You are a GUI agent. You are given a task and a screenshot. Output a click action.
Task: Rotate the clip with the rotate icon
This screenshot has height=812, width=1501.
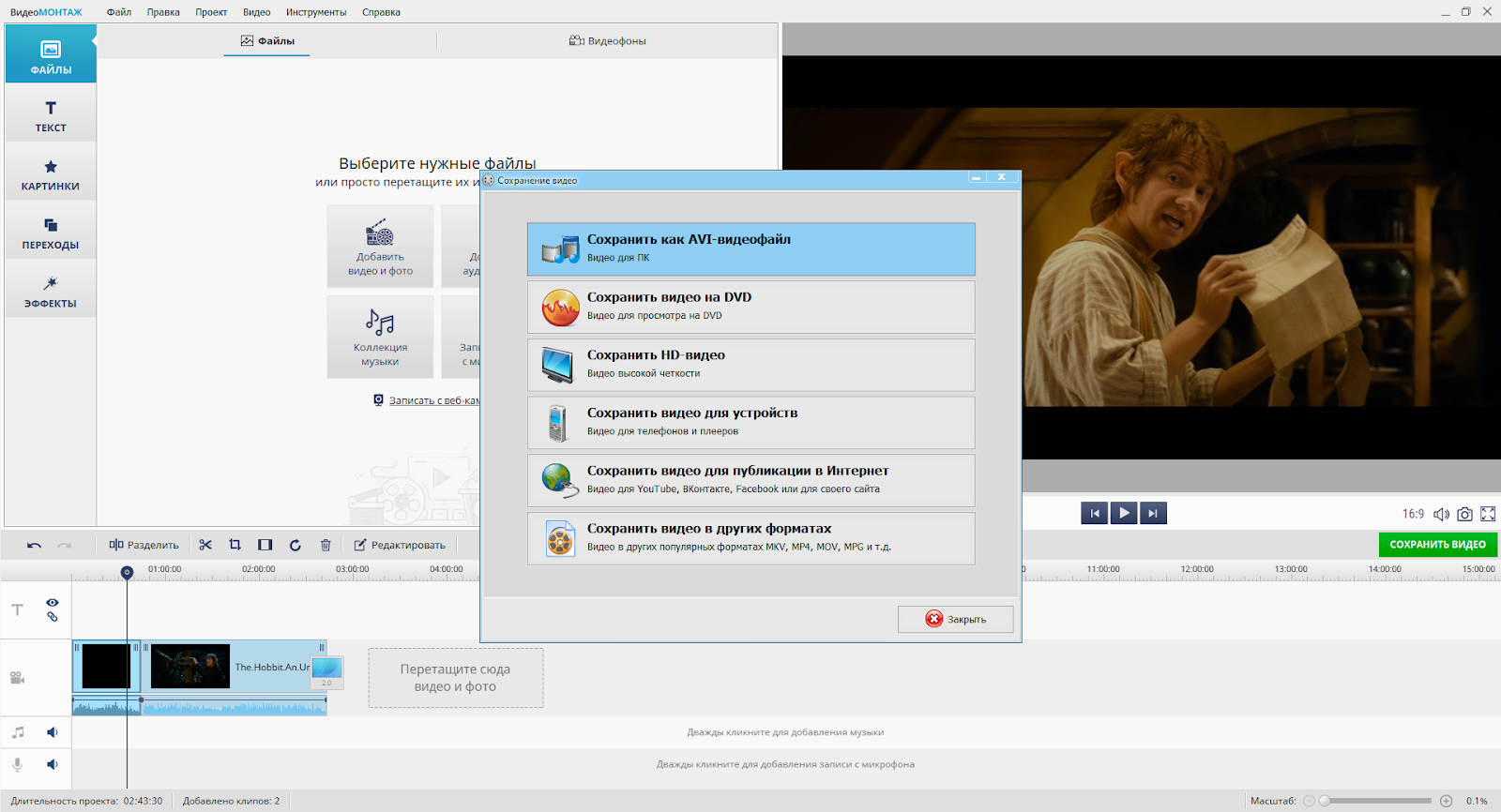tap(296, 545)
